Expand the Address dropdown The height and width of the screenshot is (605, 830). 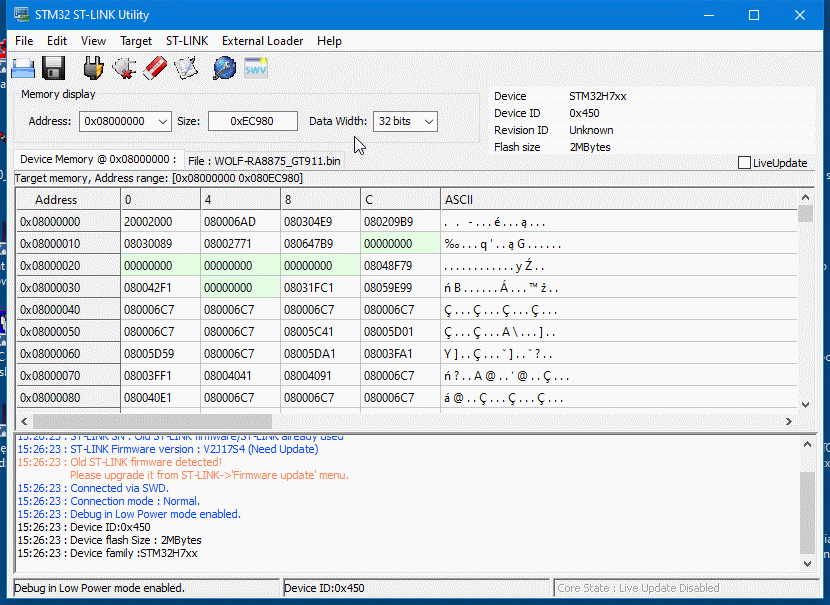(x=163, y=121)
